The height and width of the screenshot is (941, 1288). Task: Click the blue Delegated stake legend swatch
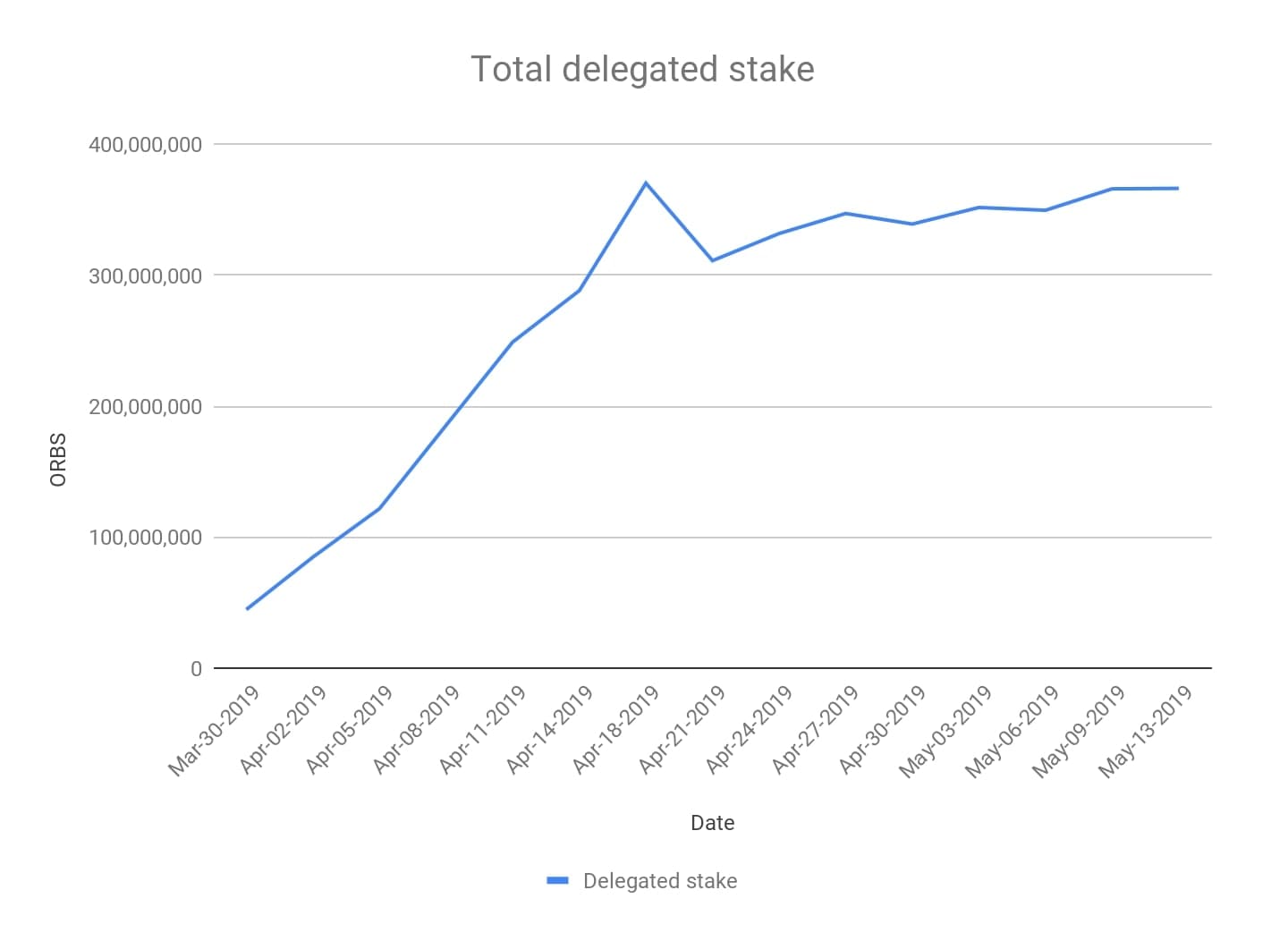pos(557,881)
